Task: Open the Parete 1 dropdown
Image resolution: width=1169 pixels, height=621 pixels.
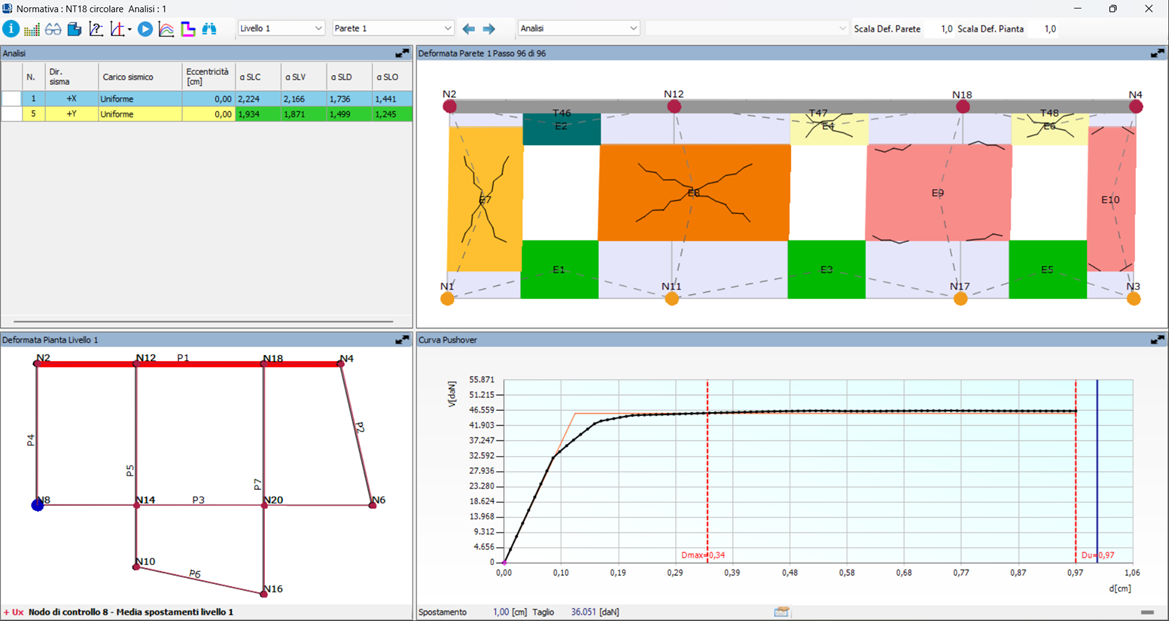Action: click(393, 29)
